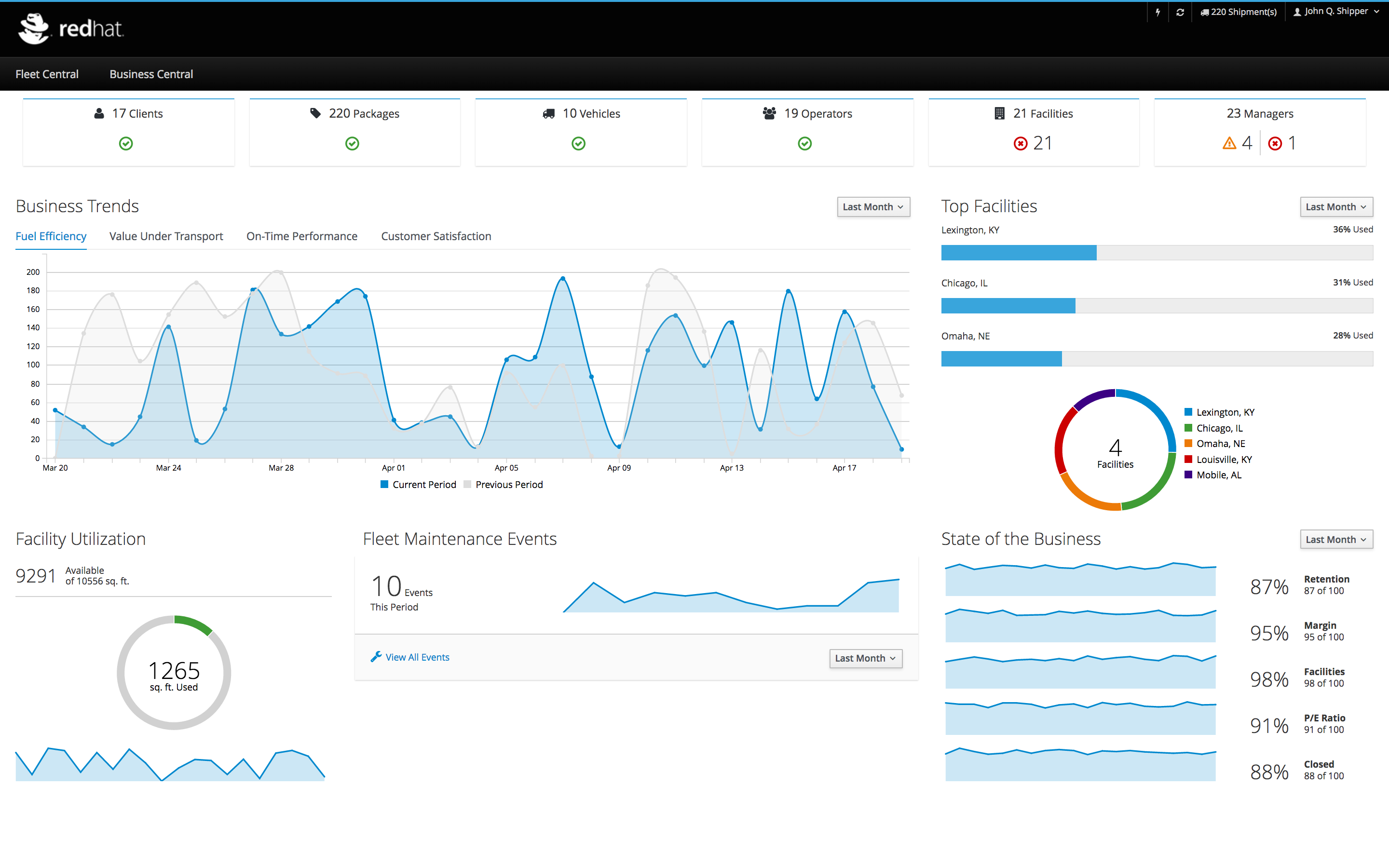Open the Top Facilities Last Month dropdown
The width and height of the screenshot is (1389, 868).
[x=1336, y=206]
